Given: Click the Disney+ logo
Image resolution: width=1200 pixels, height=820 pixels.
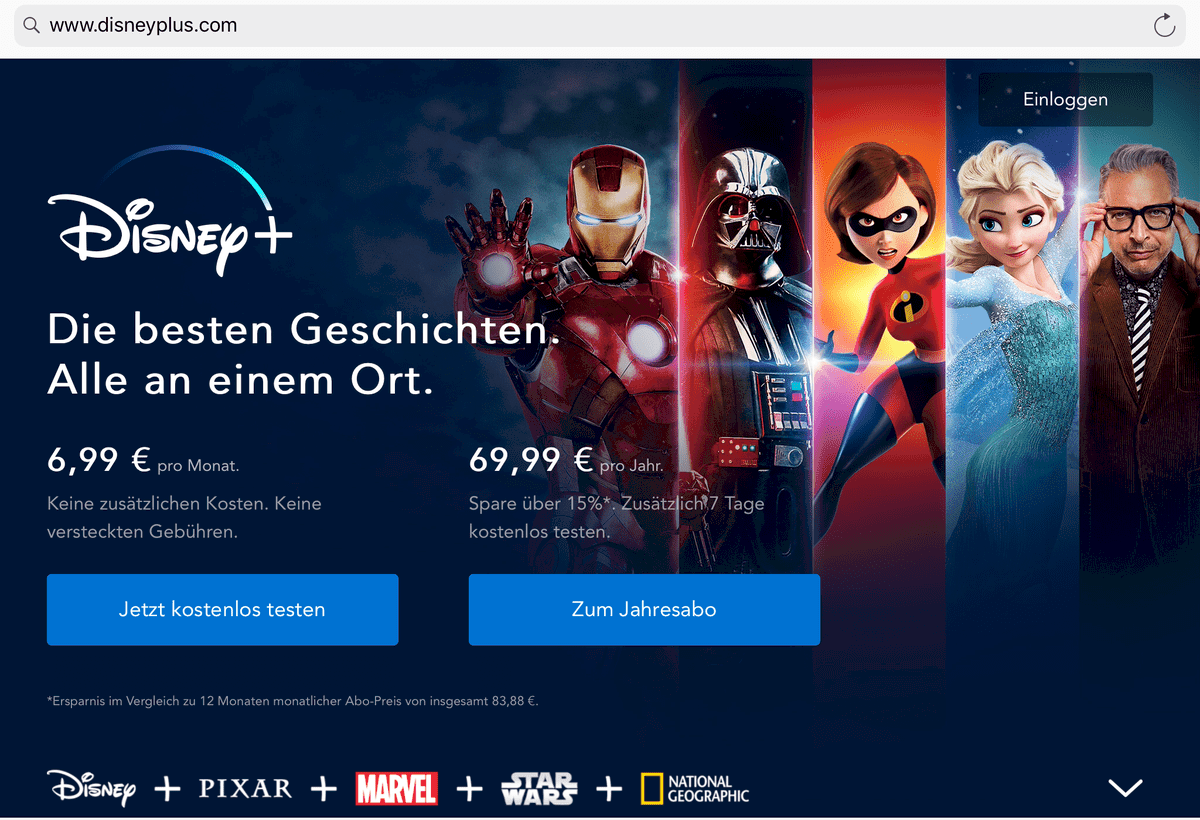Looking at the screenshot, I should tap(170, 211).
